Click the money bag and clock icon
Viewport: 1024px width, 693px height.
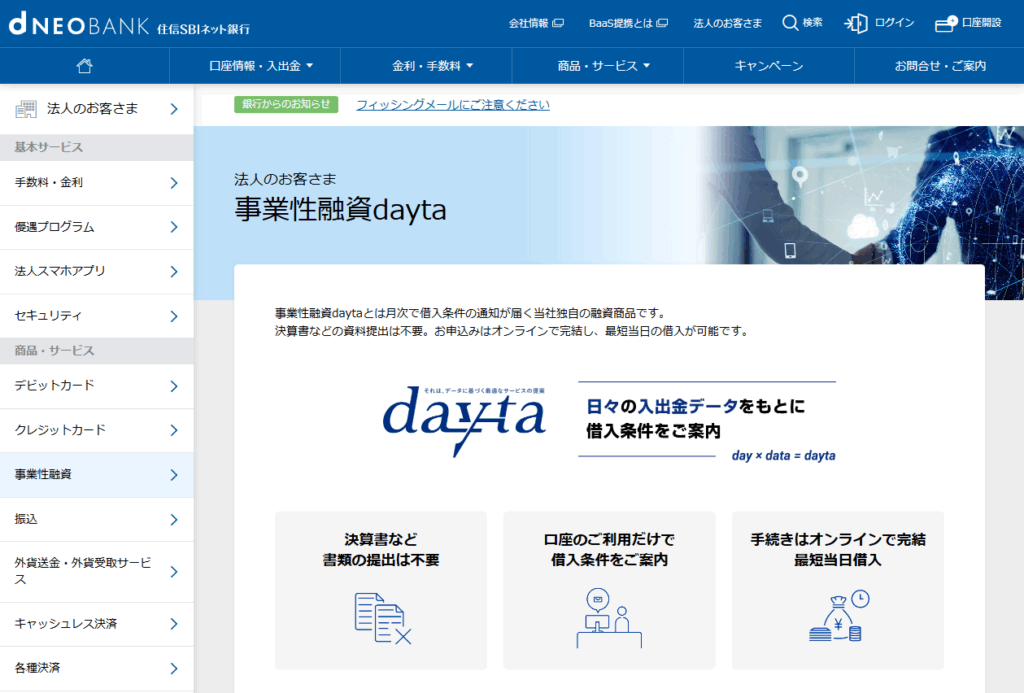point(838,616)
